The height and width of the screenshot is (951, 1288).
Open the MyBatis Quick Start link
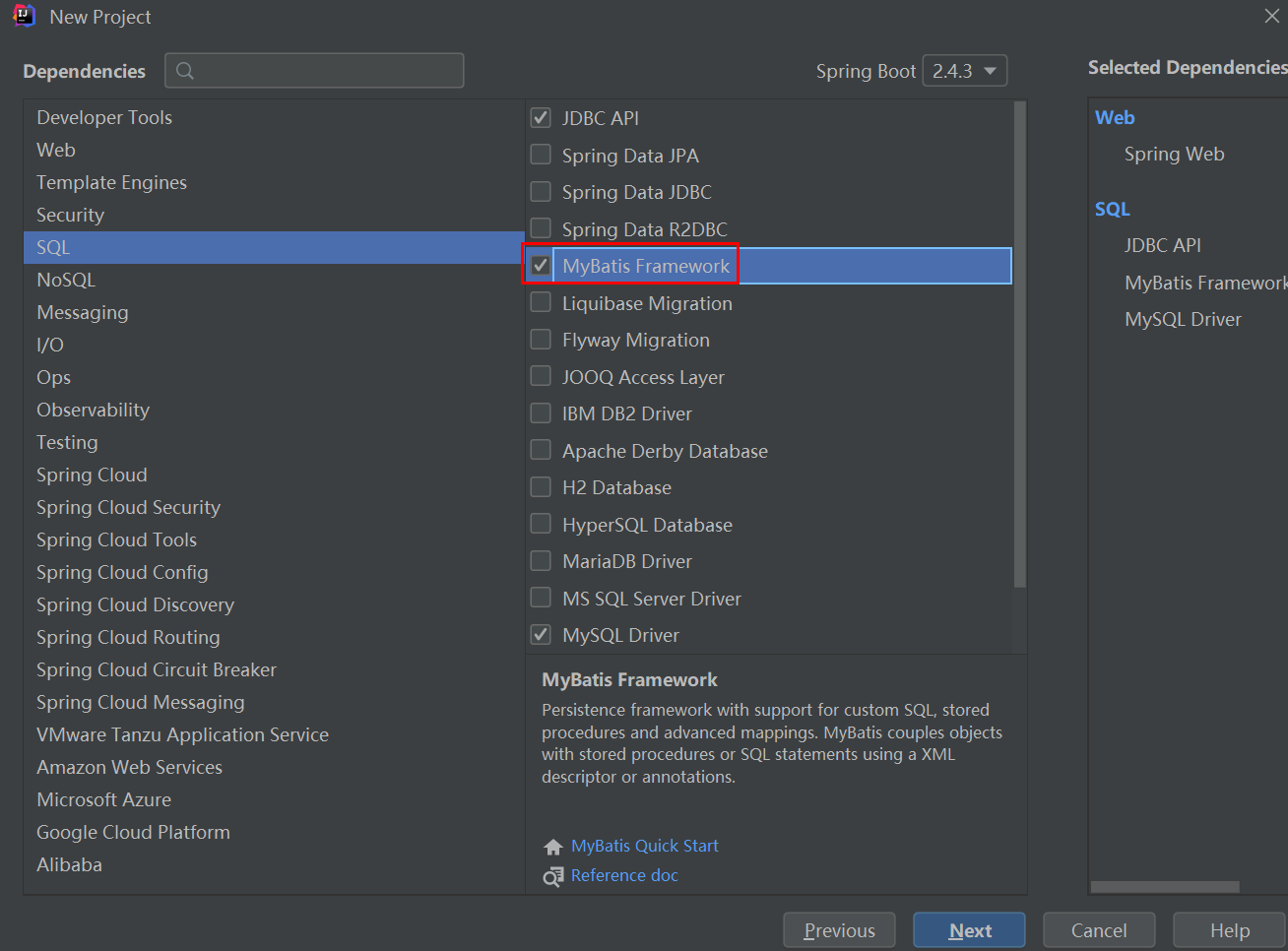tap(645, 846)
